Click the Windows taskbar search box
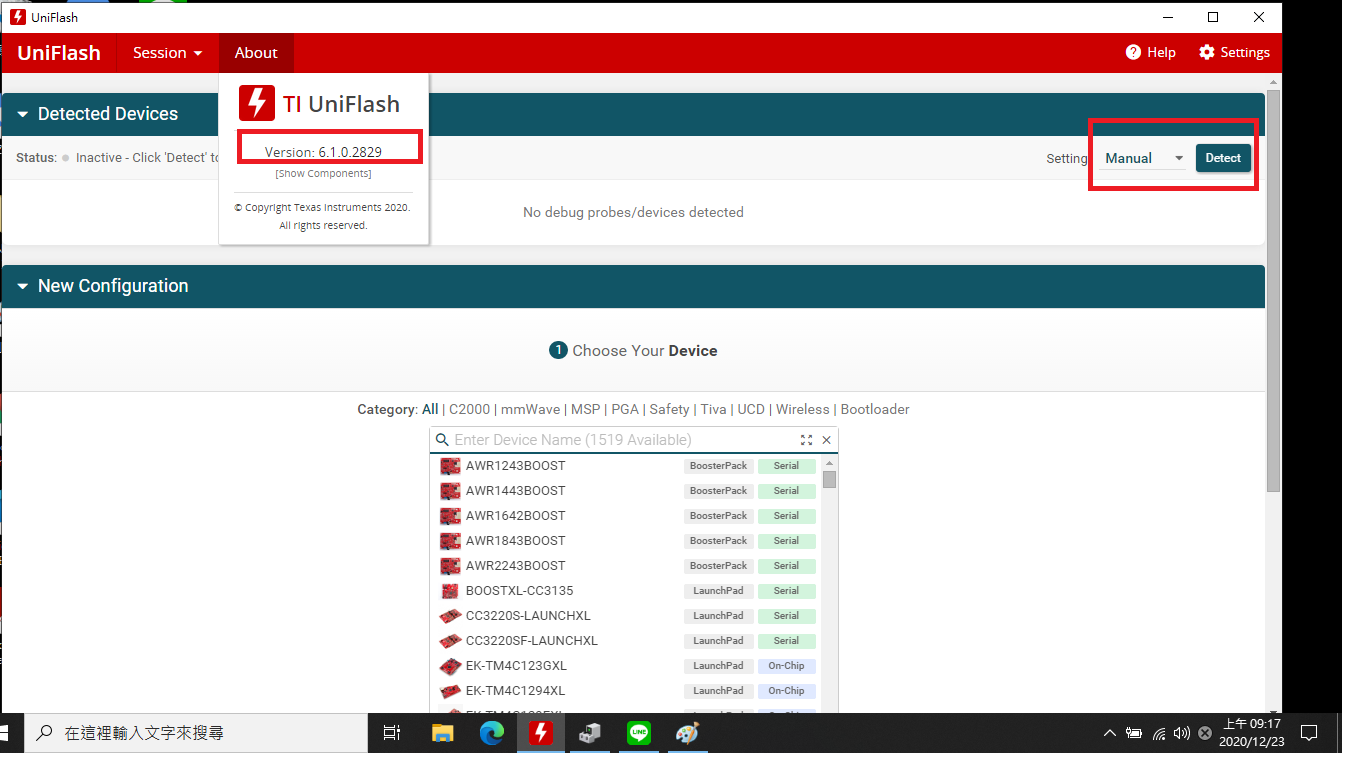 pos(196,733)
